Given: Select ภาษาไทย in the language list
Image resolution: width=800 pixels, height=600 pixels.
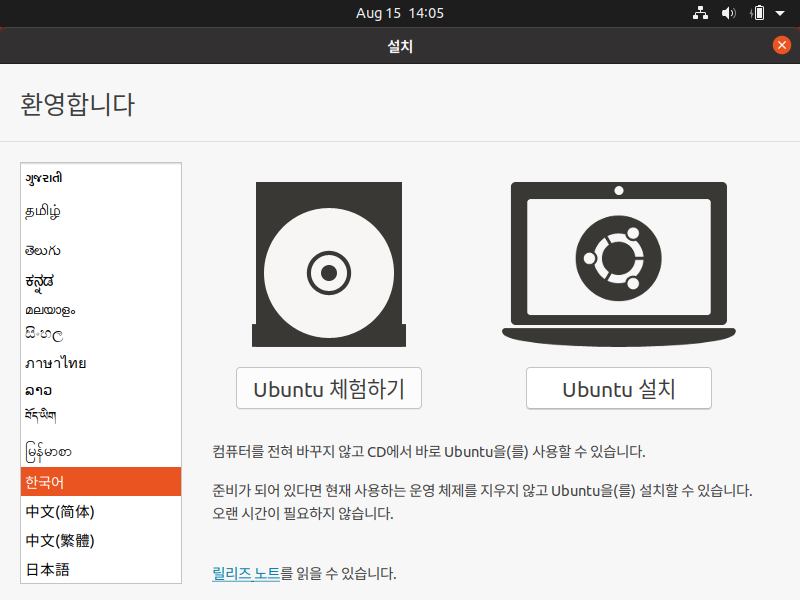Looking at the screenshot, I should coord(101,363).
